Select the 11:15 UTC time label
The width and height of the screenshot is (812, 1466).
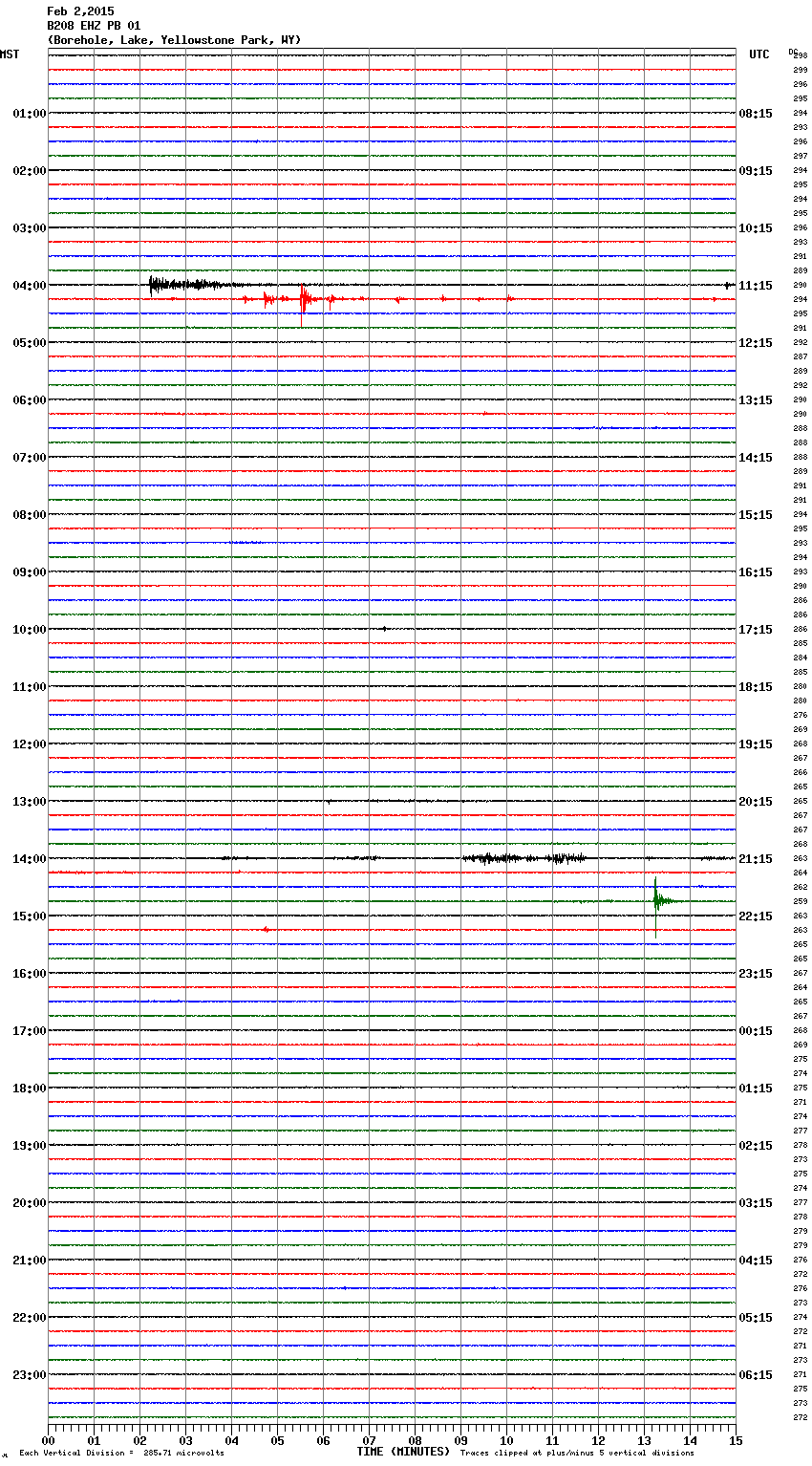tap(756, 286)
